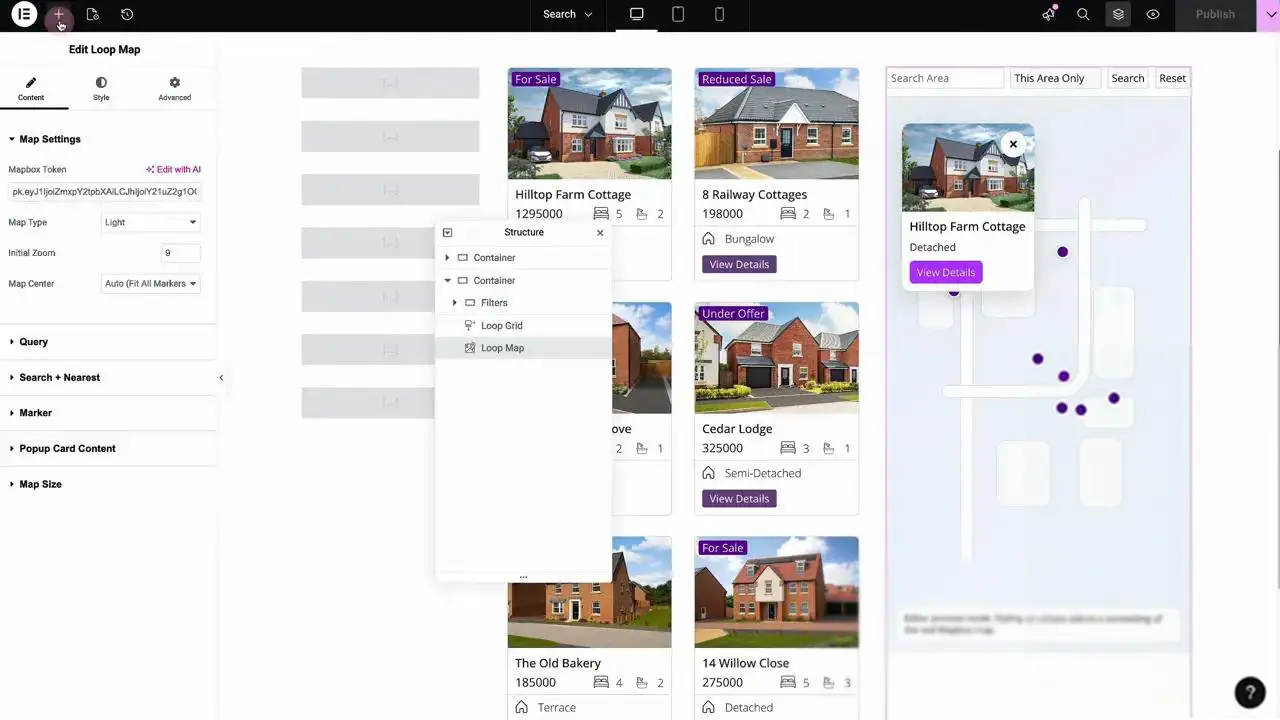The height and width of the screenshot is (720, 1280).
Task: Open the Map Type dropdown
Action: pos(150,223)
